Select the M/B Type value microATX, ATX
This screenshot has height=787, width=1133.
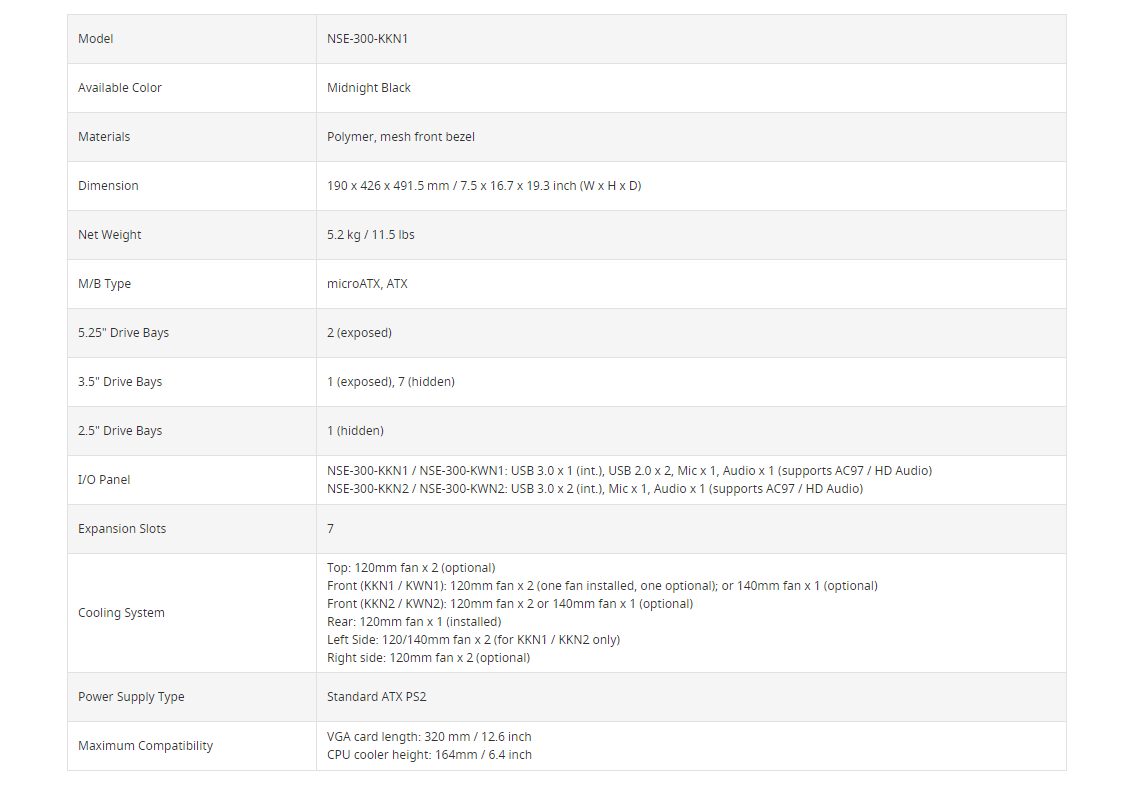367,284
